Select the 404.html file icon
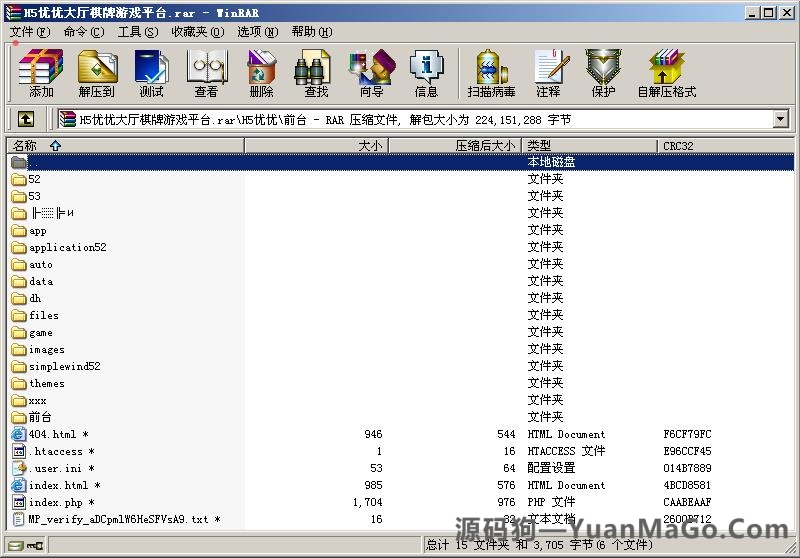800x558 pixels. [18, 434]
